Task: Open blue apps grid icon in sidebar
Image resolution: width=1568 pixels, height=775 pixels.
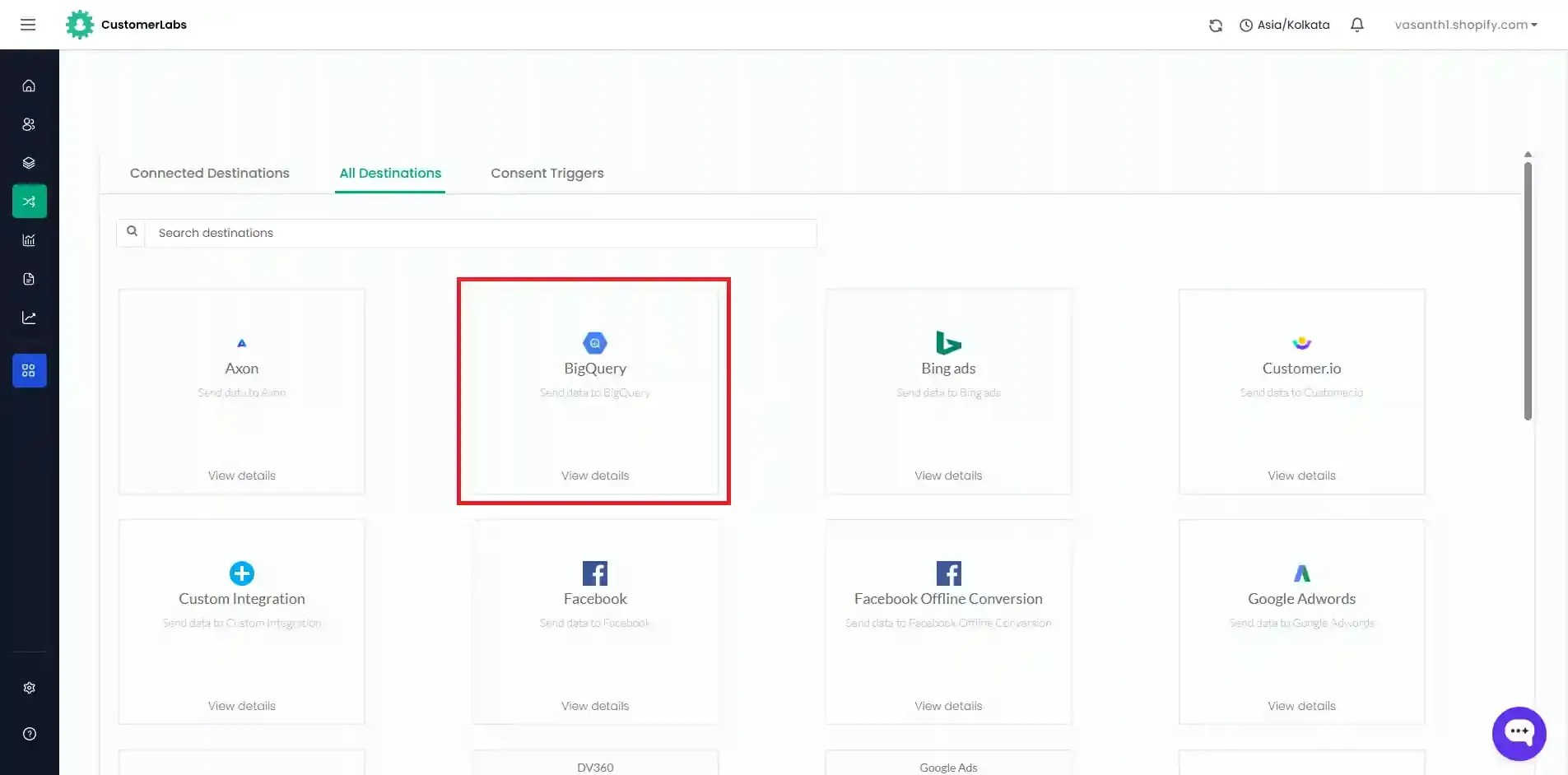Action: pos(30,370)
